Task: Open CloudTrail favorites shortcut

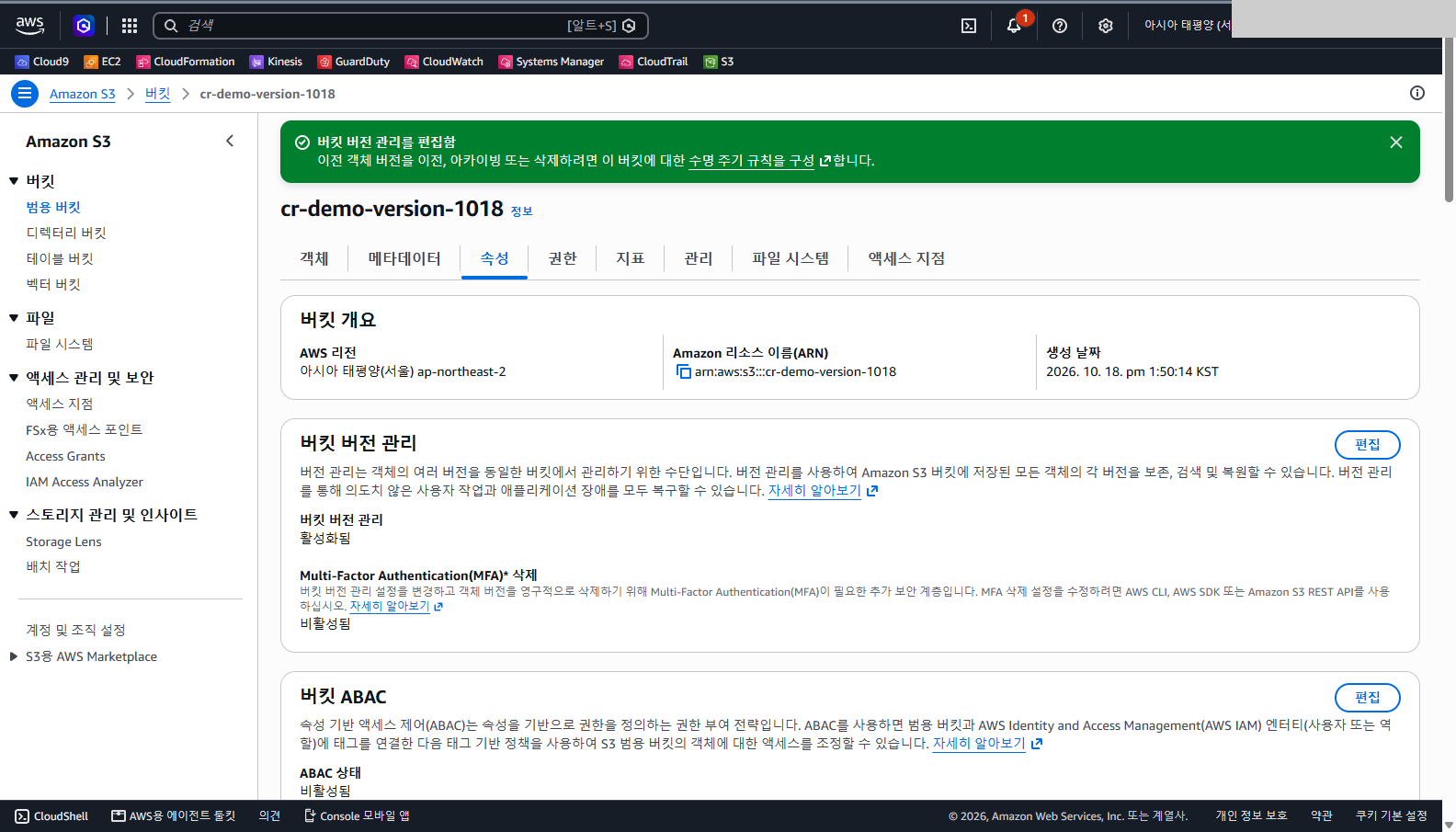Action: (x=654, y=62)
